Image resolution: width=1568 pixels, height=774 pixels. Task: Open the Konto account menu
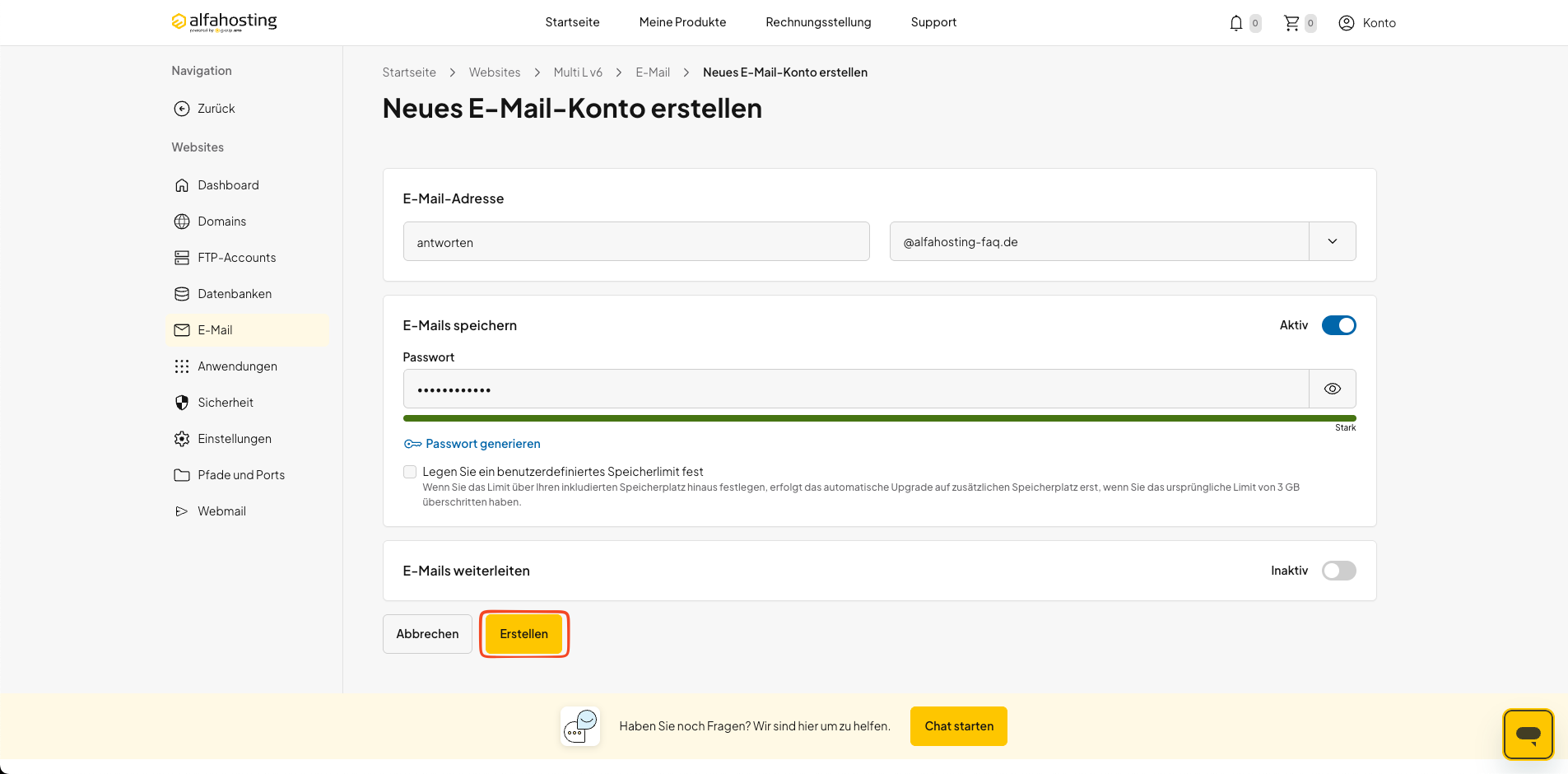1367,23
